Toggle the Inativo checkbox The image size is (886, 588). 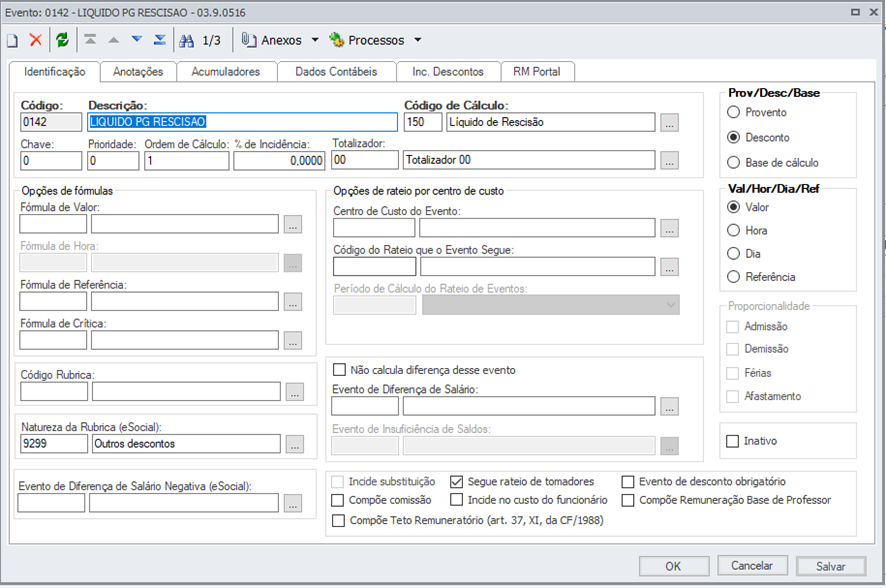tap(732, 441)
